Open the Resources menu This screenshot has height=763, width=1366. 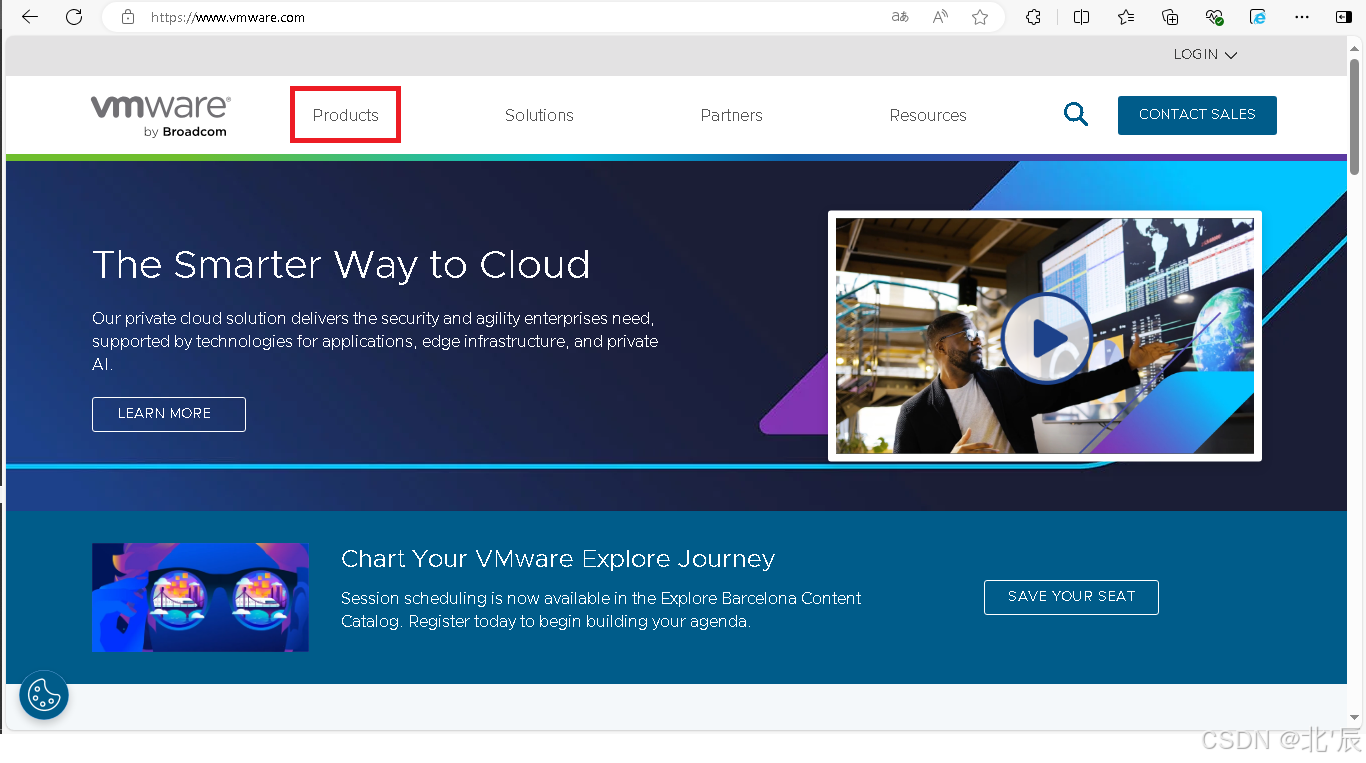pos(928,115)
